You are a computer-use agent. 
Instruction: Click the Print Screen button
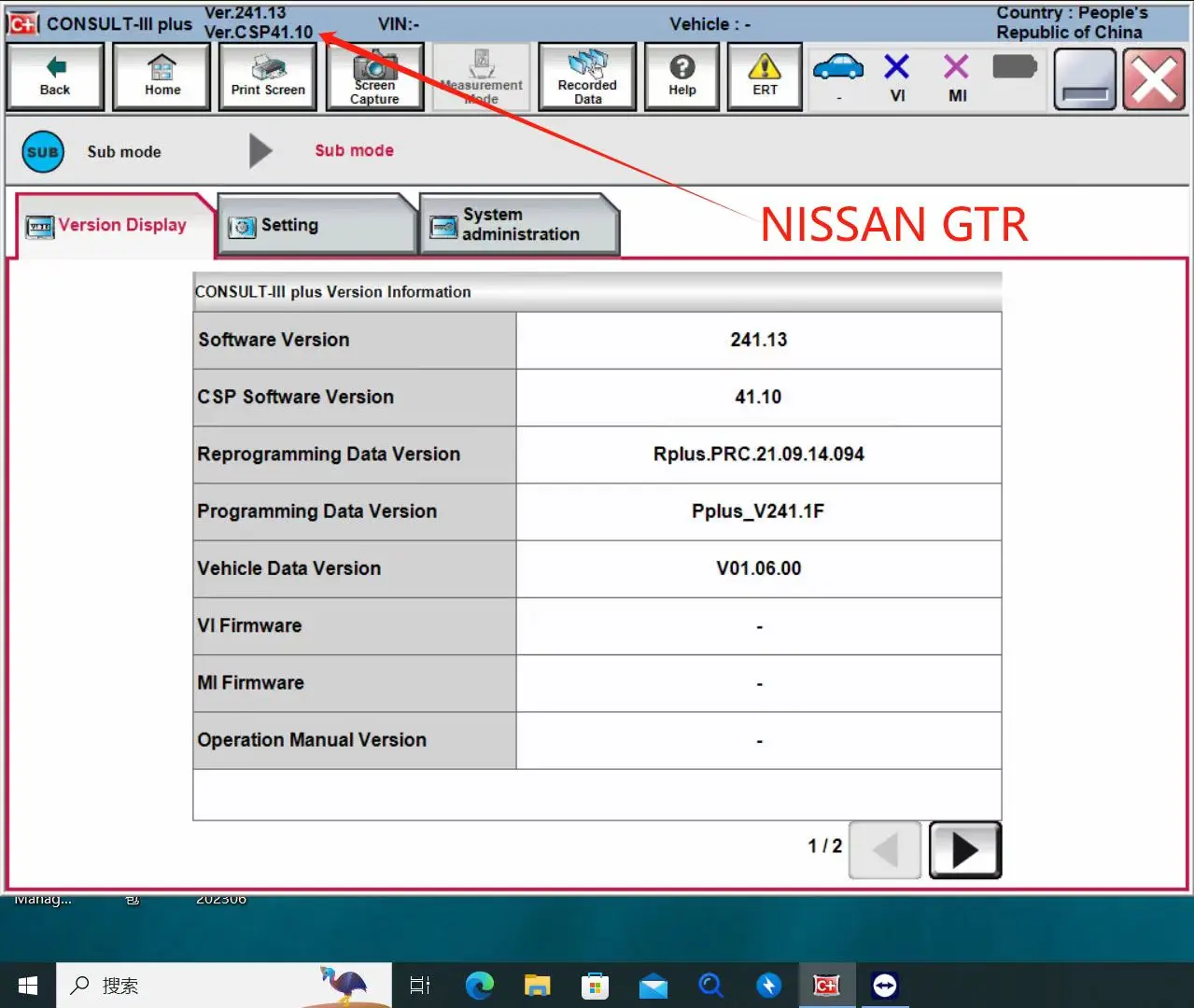coord(268,77)
